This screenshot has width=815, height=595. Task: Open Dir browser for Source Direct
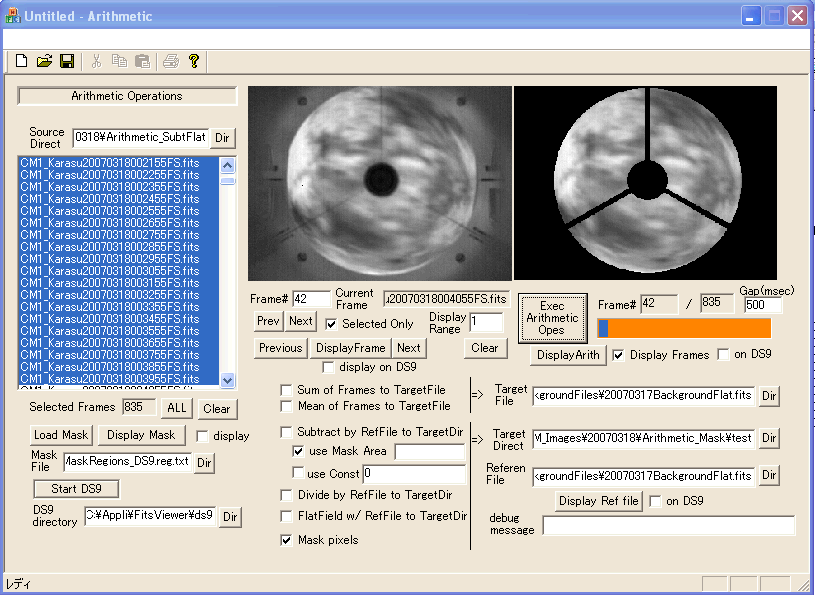tap(224, 138)
